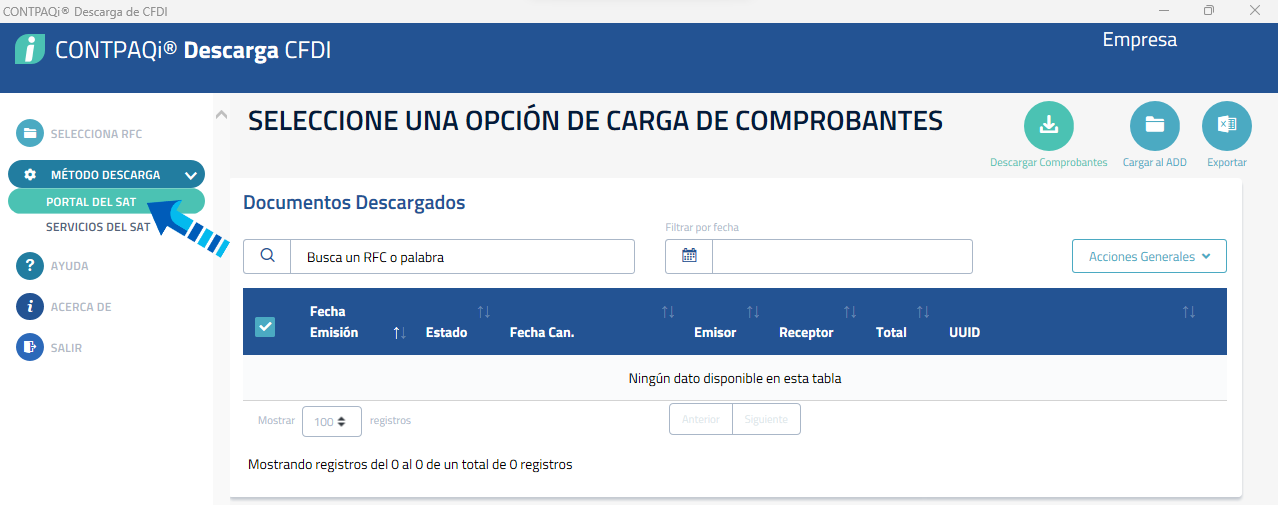Click the search magnifier icon
The image size is (1278, 505).
pos(267,256)
